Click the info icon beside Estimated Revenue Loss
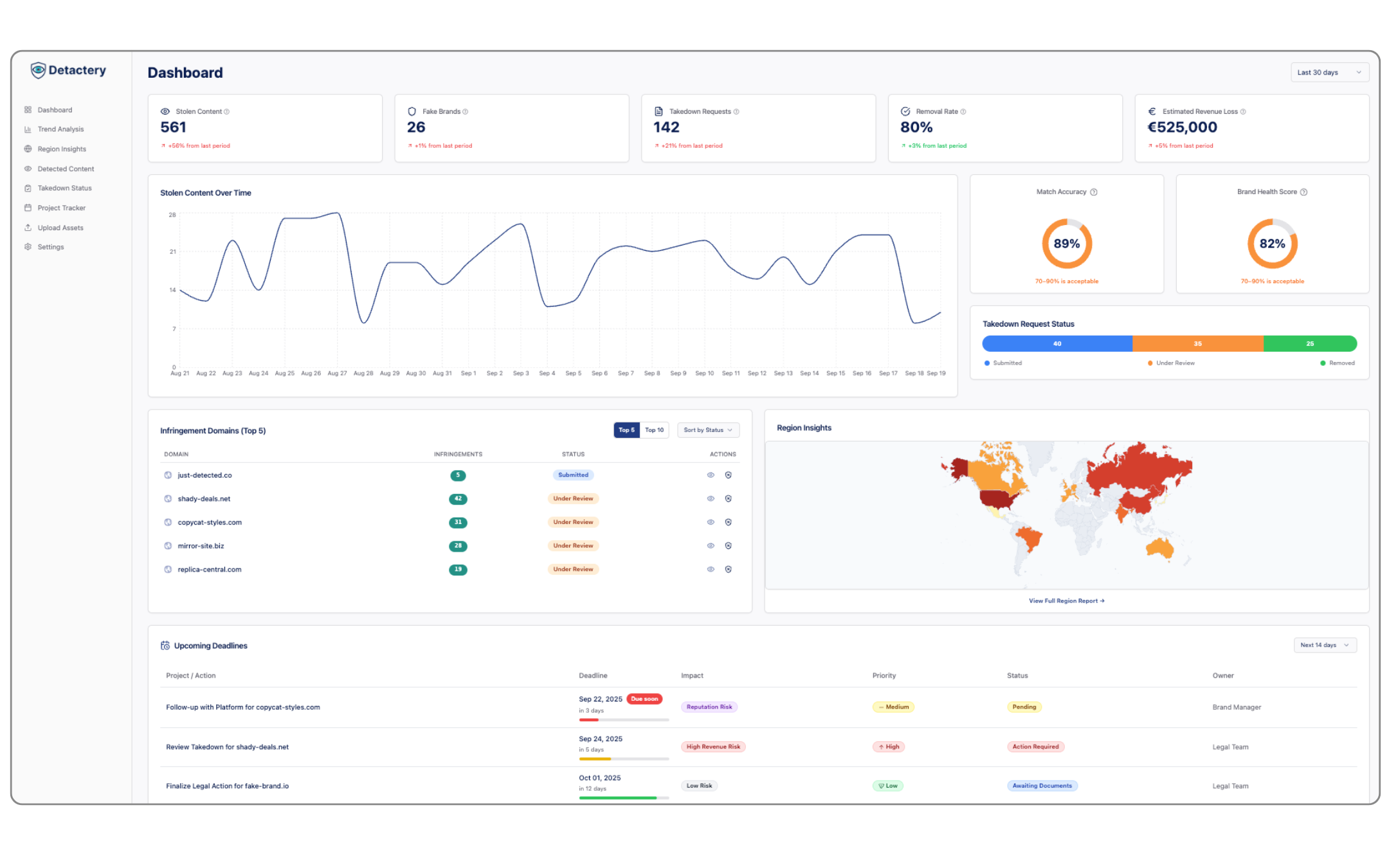The height and width of the screenshot is (868, 1389). (1243, 112)
